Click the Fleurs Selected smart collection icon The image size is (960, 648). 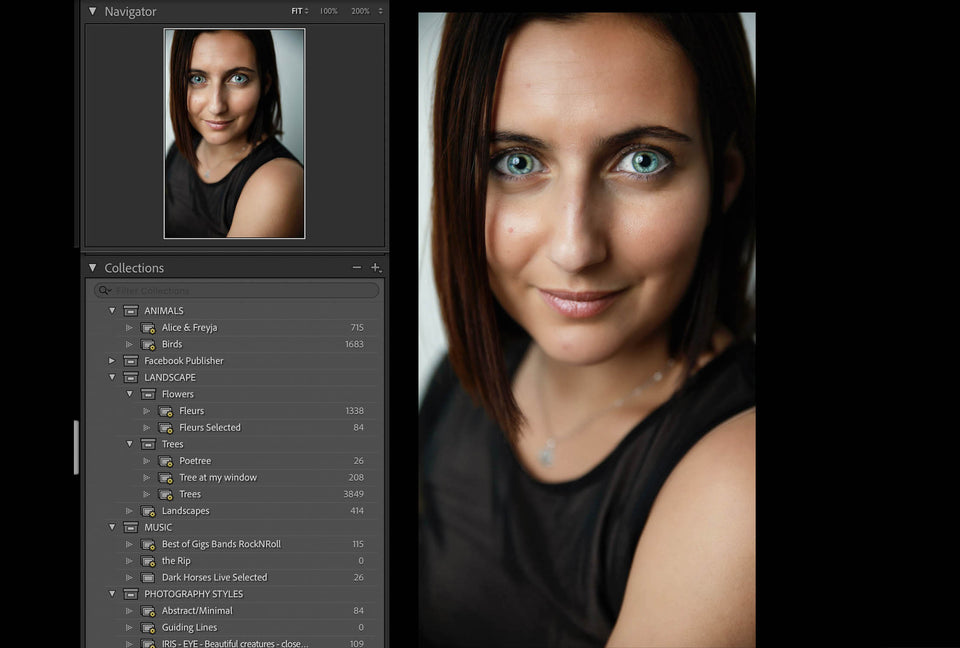coord(166,428)
